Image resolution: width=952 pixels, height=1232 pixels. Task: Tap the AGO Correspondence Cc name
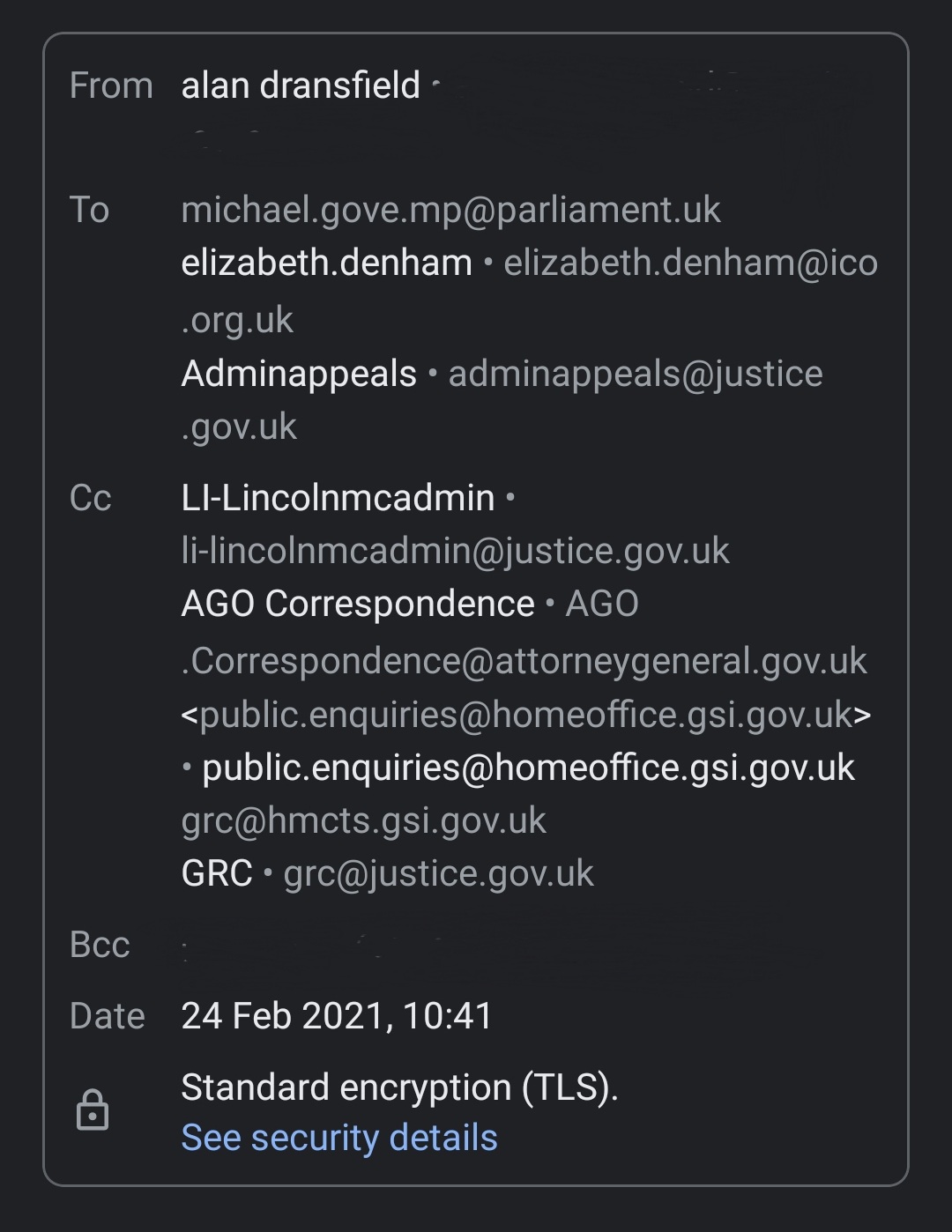click(x=358, y=604)
